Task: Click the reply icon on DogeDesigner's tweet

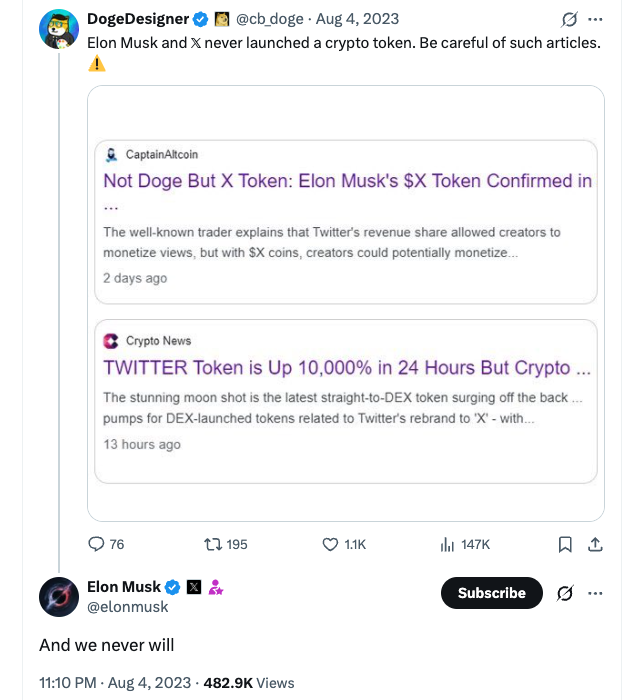Action: point(97,544)
